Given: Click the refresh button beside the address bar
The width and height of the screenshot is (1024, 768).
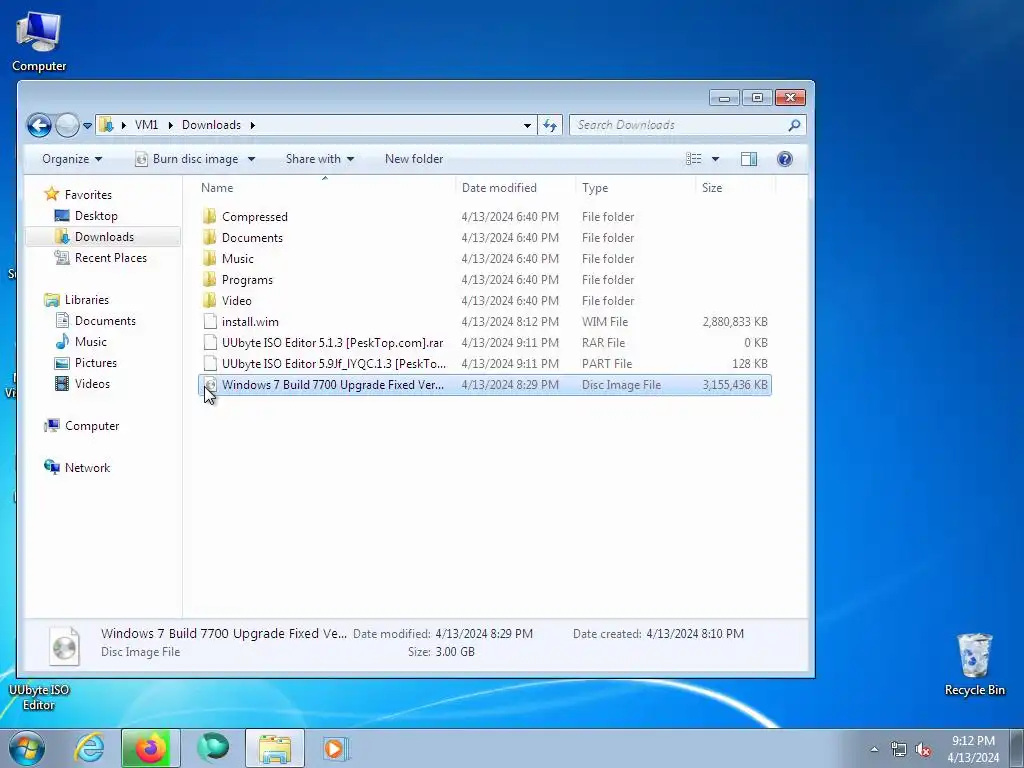Looking at the screenshot, I should 550,125.
